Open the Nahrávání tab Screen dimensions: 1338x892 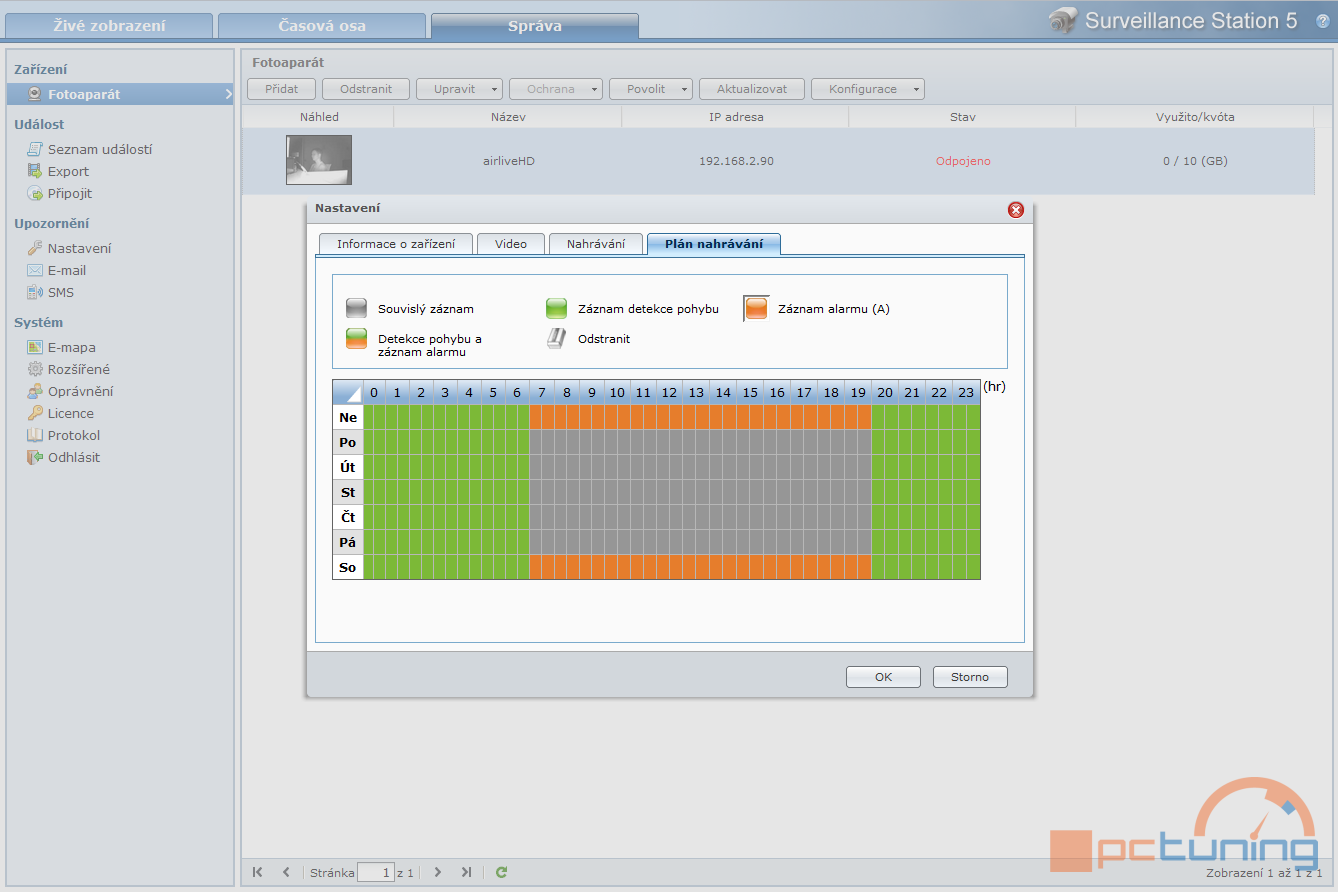(596, 244)
